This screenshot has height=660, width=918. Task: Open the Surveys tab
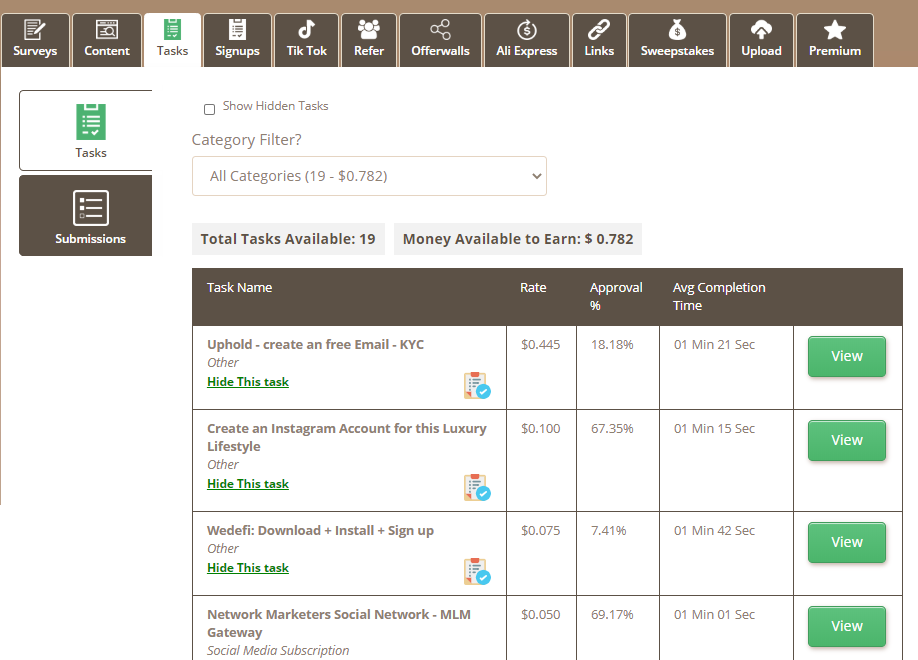coord(35,40)
